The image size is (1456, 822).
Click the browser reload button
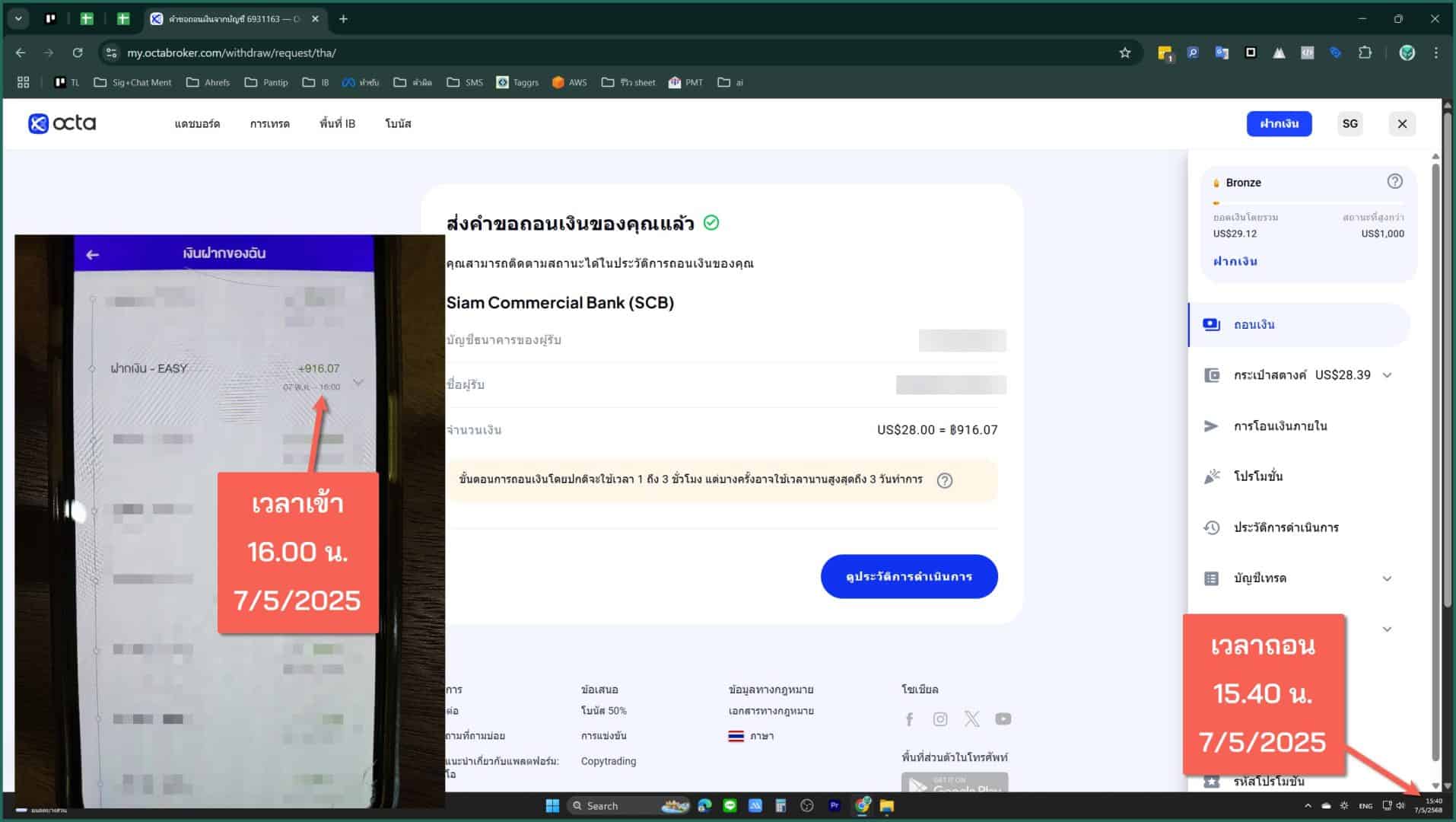tap(77, 53)
